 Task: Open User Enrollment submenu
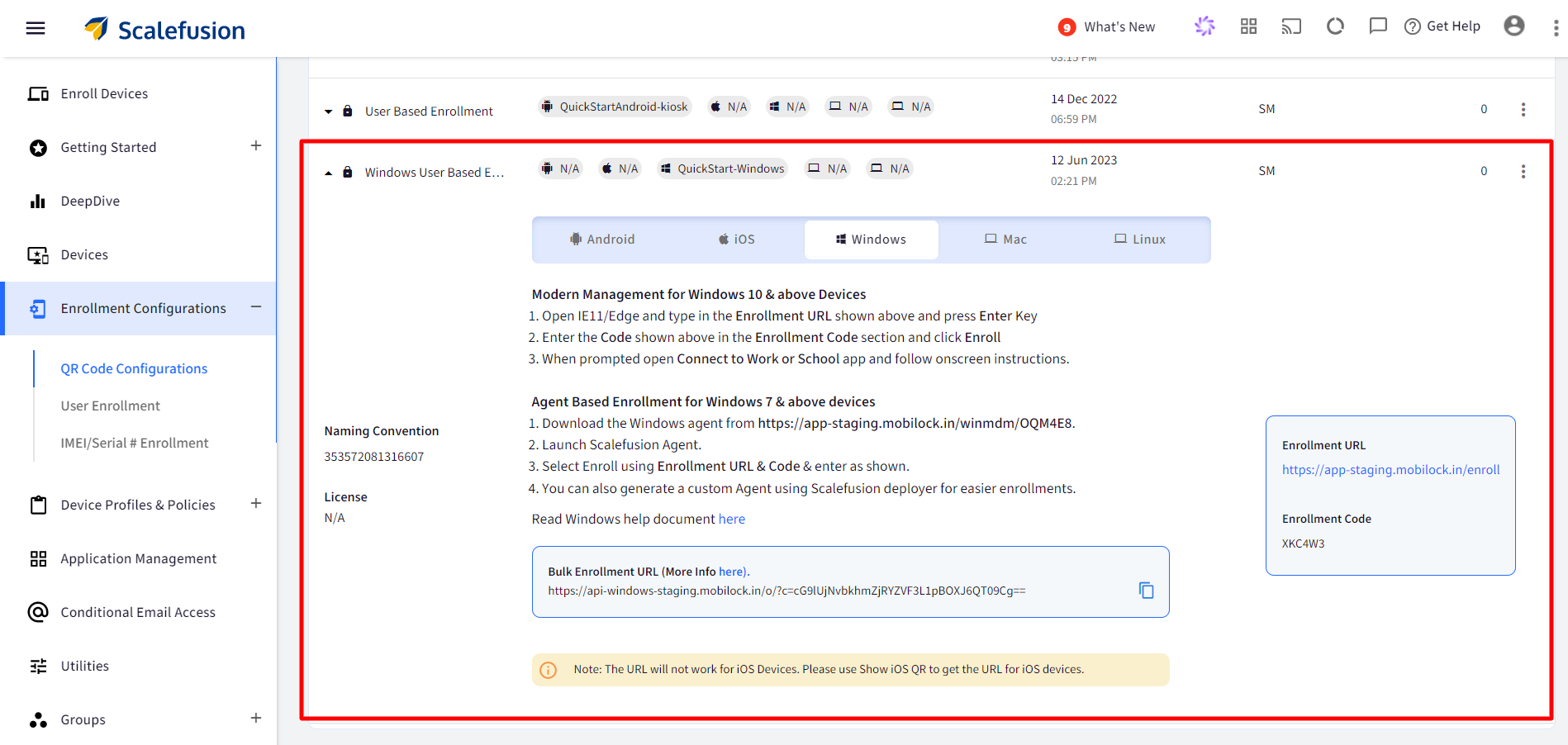tap(110, 406)
